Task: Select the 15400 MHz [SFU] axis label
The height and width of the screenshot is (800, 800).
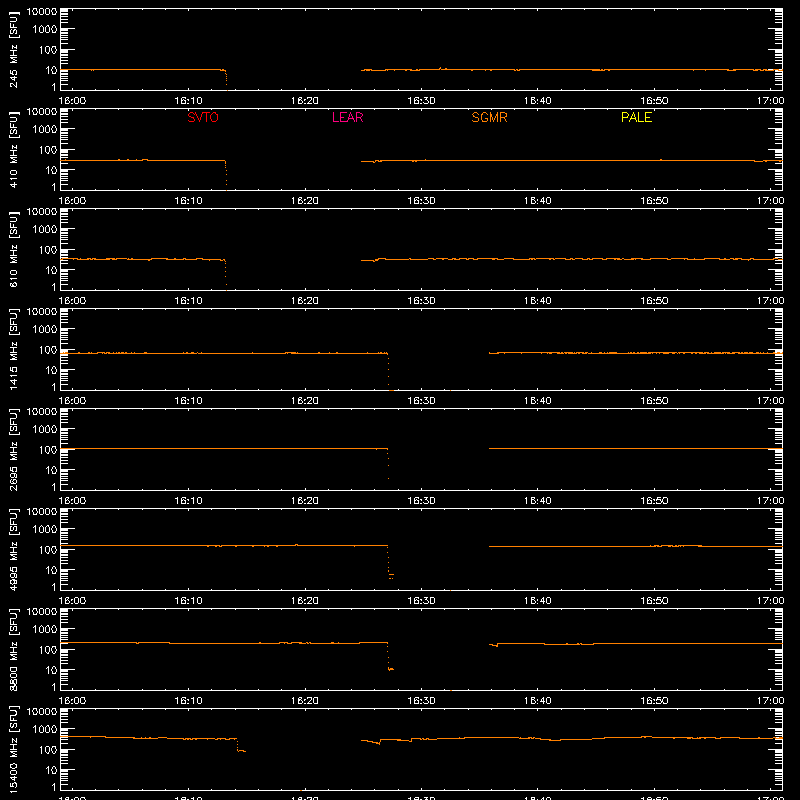Action: pos(13,749)
